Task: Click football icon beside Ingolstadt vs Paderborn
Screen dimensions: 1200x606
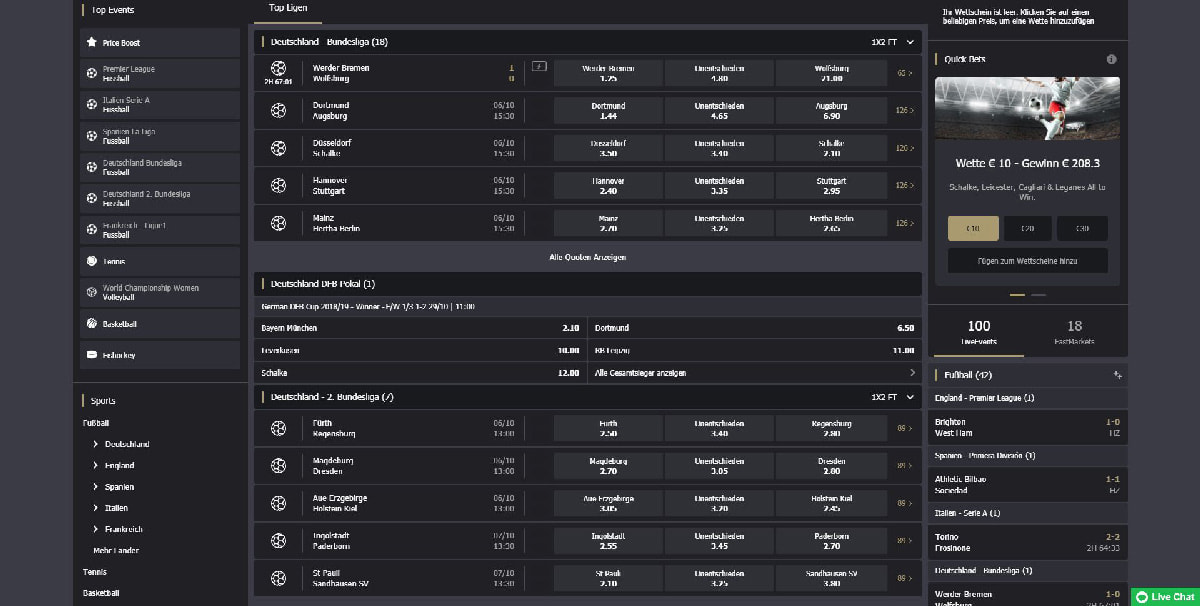Action: [x=278, y=541]
